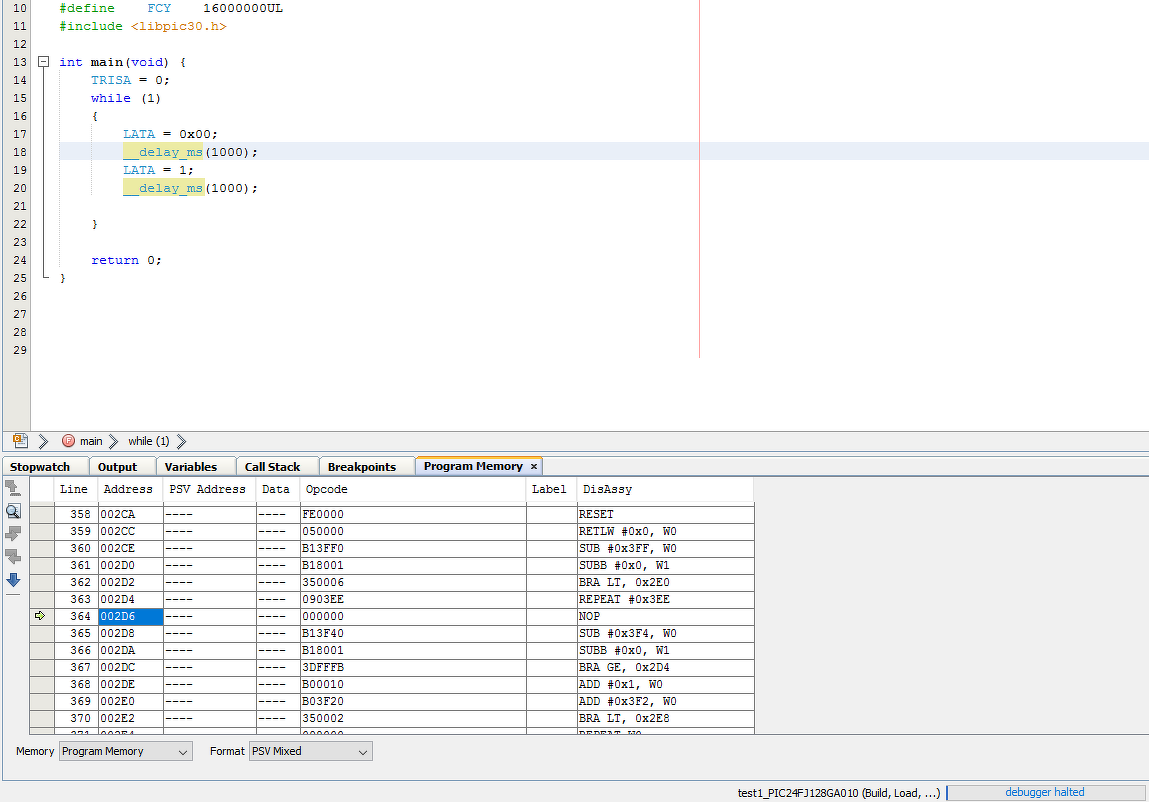Select main in the breadcrumb bar
The height and width of the screenshot is (802, 1149).
click(x=91, y=441)
